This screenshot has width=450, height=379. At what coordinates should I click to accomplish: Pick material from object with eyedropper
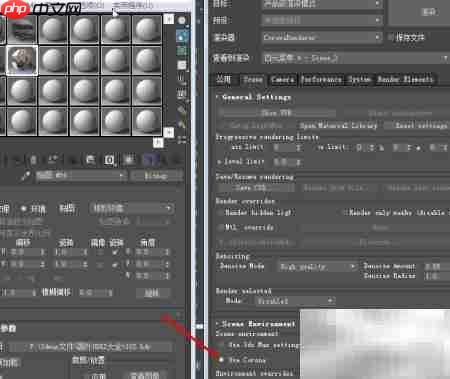click(26, 176)
